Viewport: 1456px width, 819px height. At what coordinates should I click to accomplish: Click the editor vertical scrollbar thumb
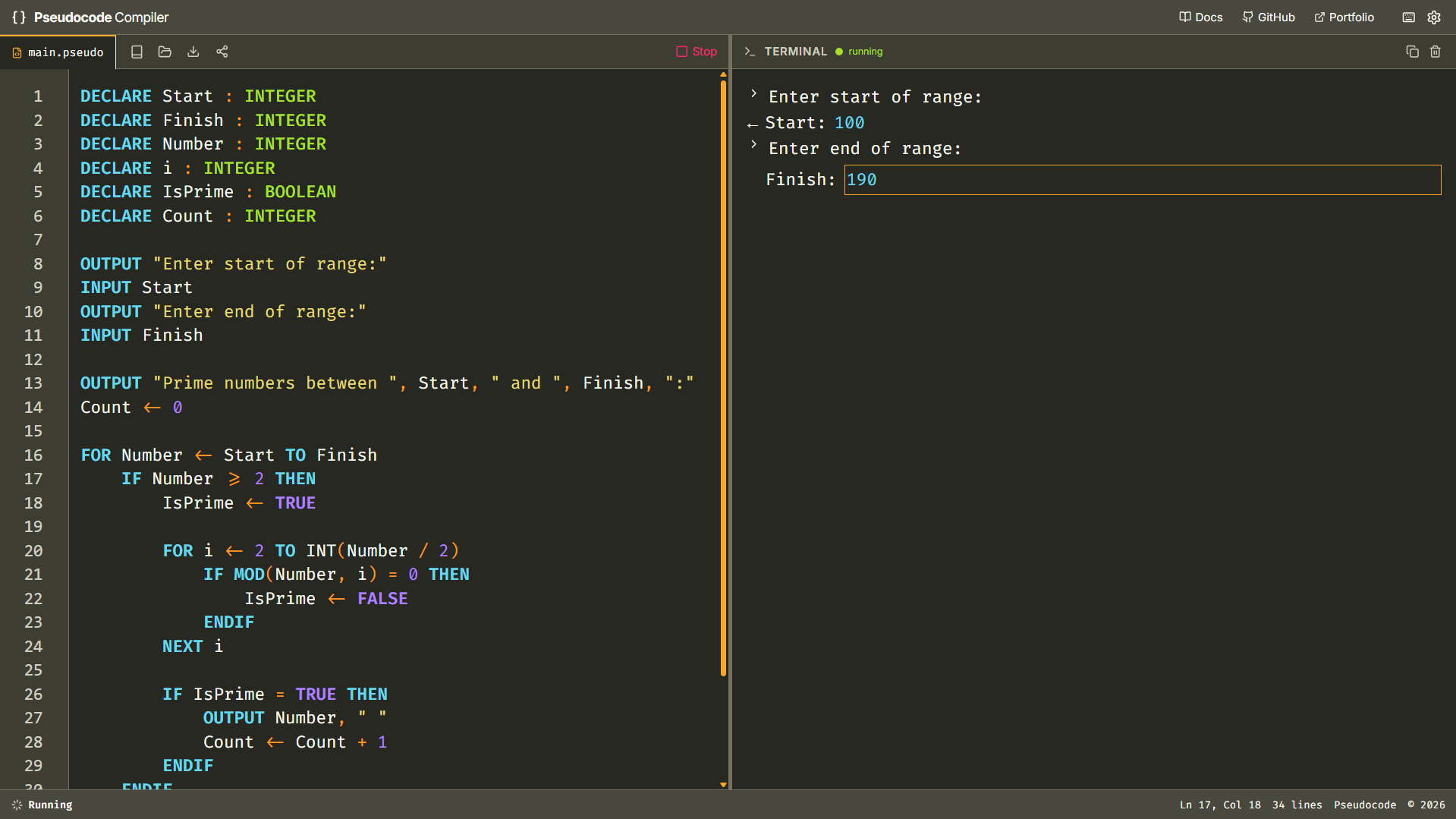click(723, 377)
